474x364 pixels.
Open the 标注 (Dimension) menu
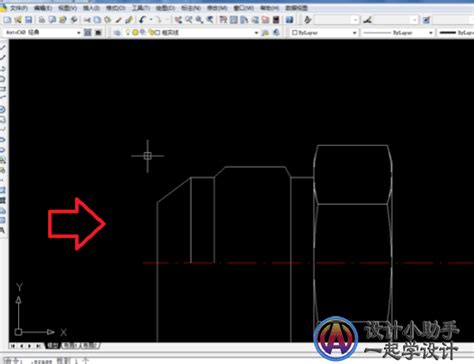tap(191, 8)
